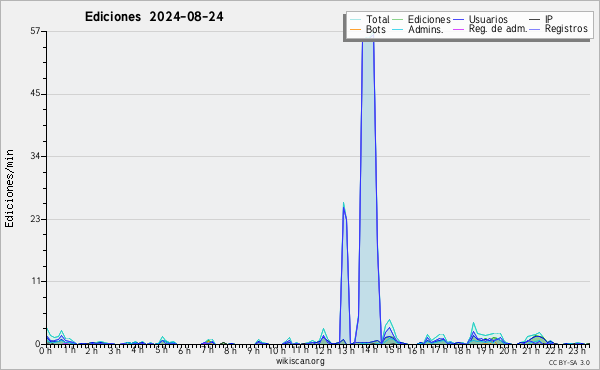Select the 'Bots' legend entry

[x=375, y=29]
